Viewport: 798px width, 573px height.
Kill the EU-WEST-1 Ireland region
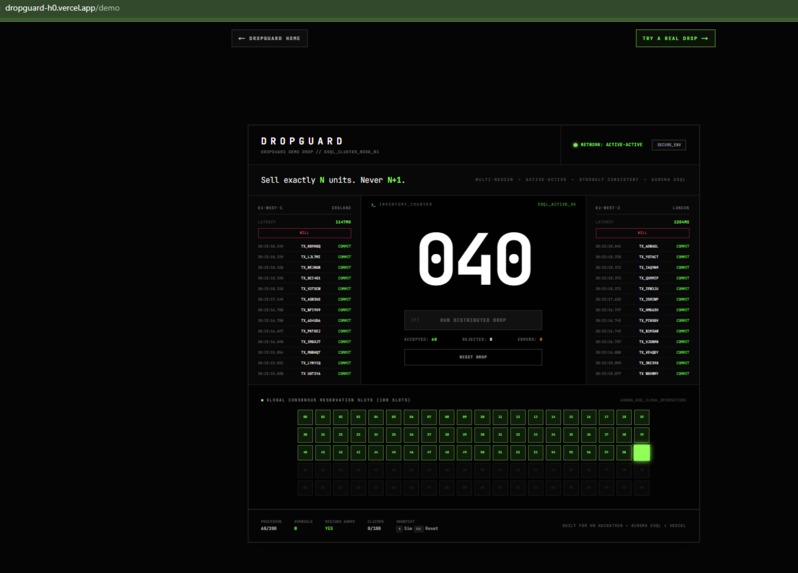click(304, 233)
